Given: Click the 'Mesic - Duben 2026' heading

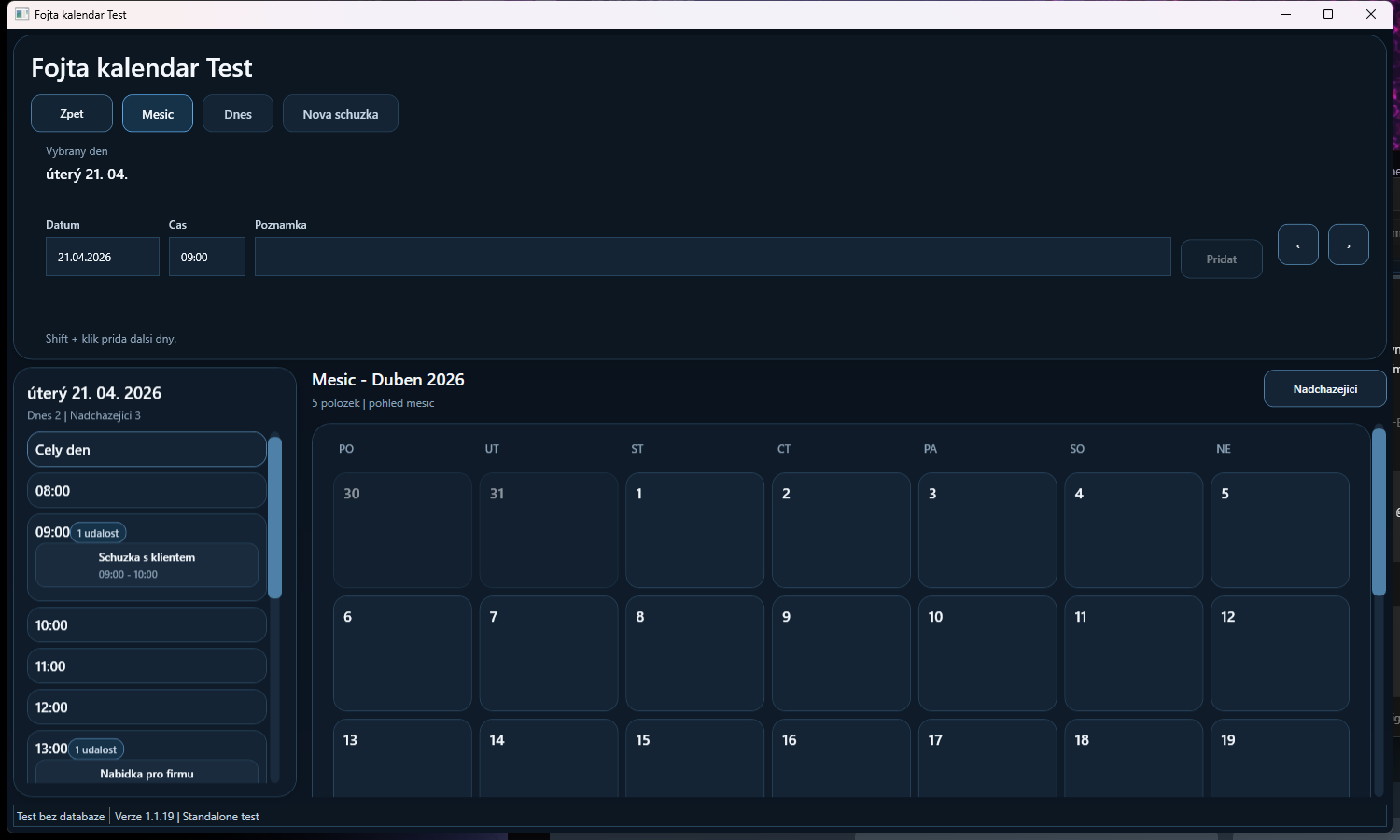Looking at the screenshot, I should tap(388, 380).
